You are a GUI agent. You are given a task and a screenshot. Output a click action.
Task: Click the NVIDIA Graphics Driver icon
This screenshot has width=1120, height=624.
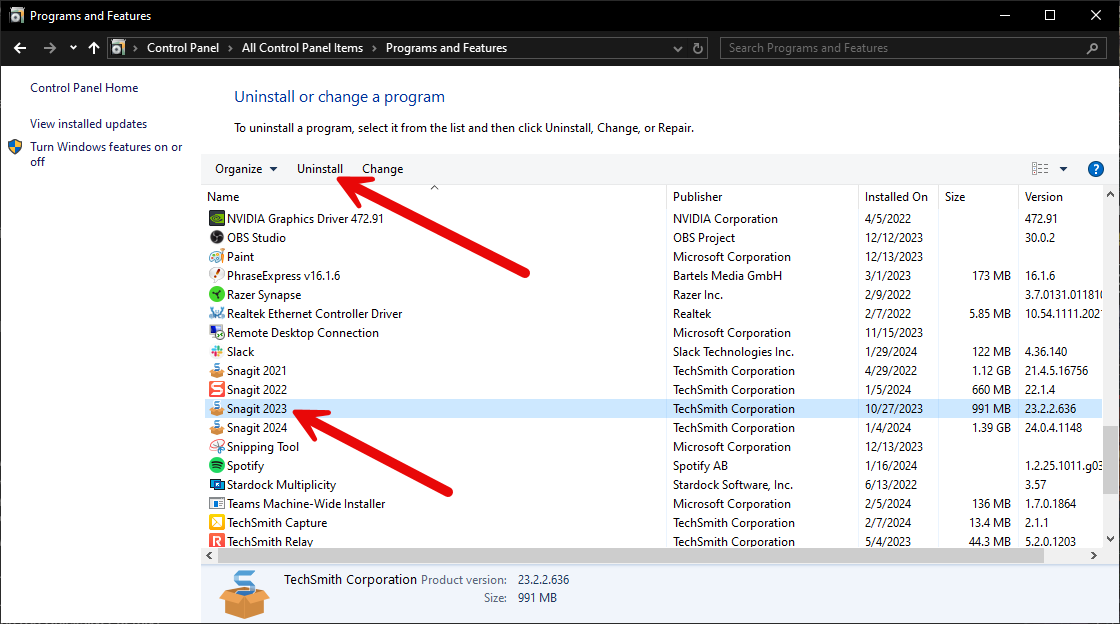pos(216,219)
